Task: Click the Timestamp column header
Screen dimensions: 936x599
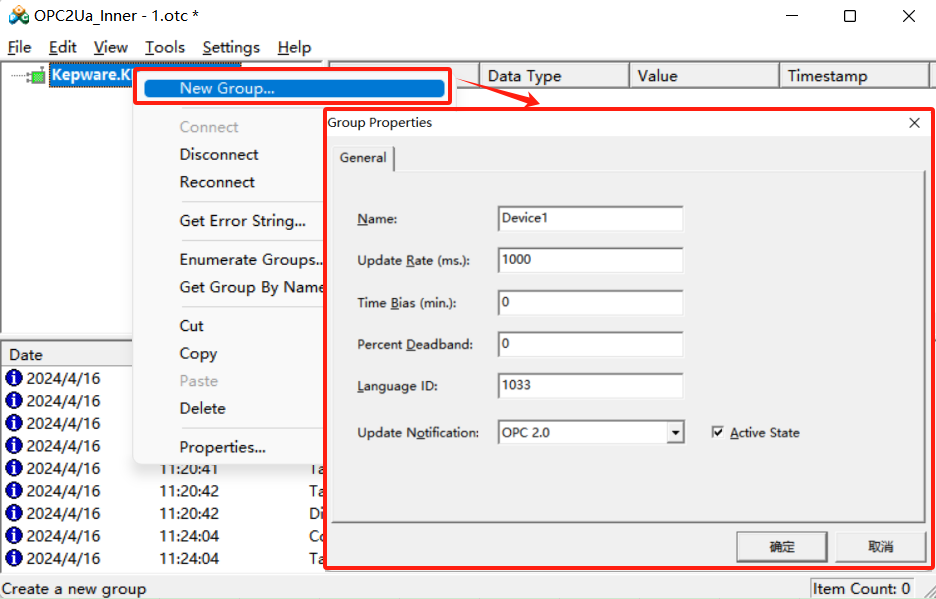Action: click(854, 76)
